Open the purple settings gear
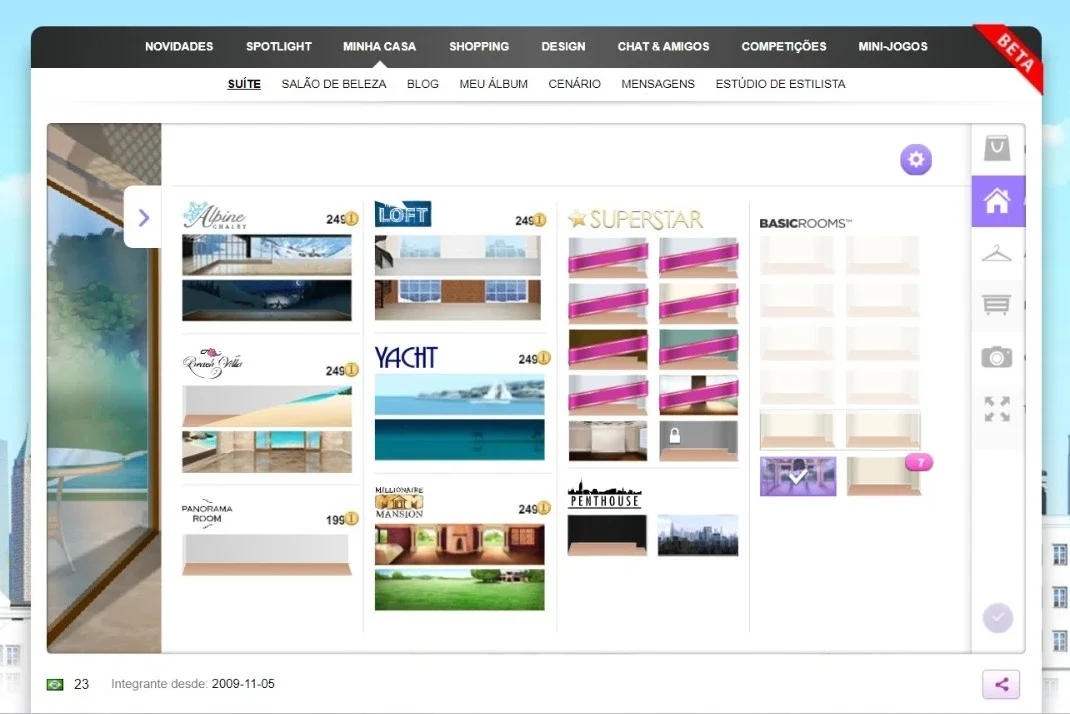The width and height of the screenshot is (1070, 714). (x=916, y=160)
